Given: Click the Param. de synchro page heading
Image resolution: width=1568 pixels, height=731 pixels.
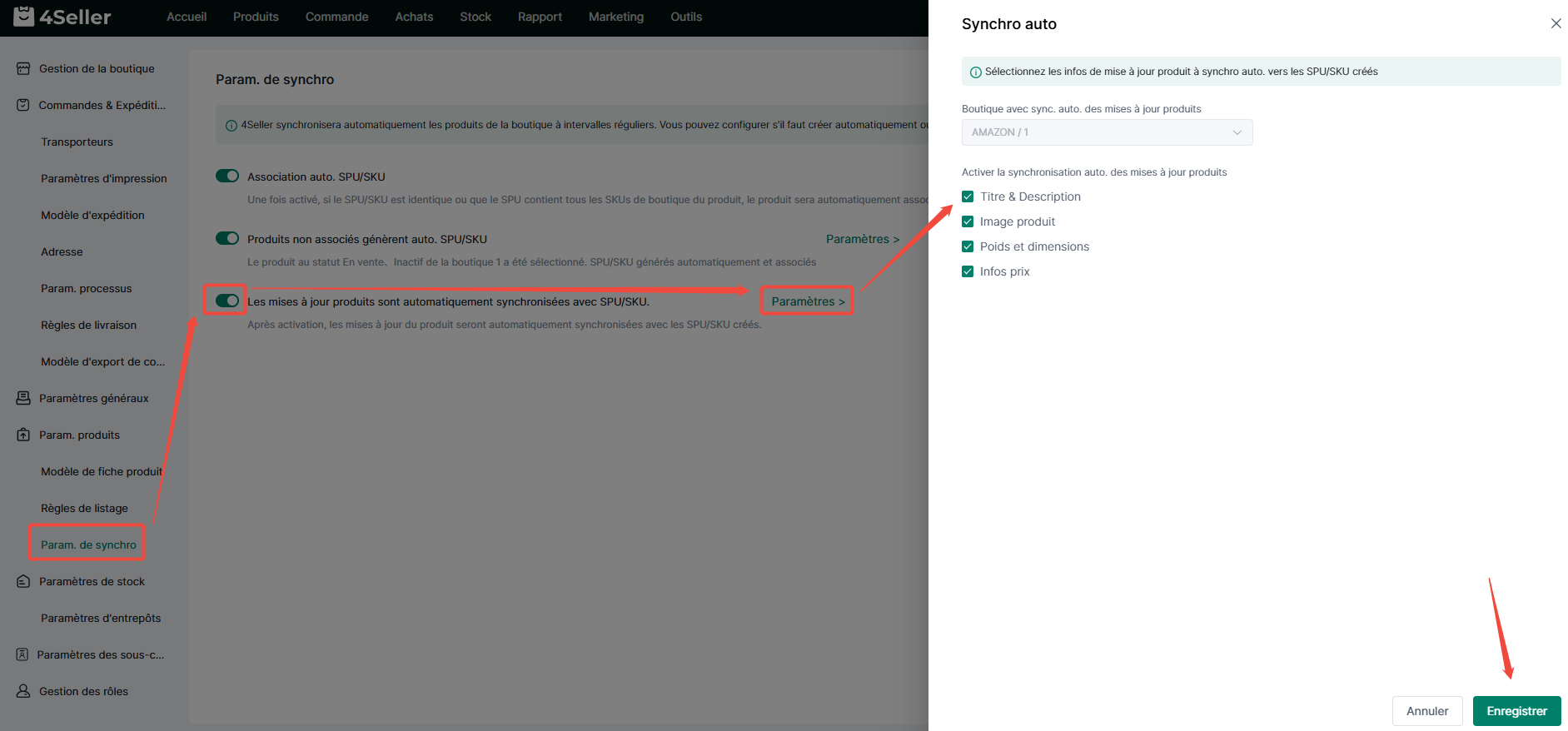Looking at the screenshot, I should point(275,79).
